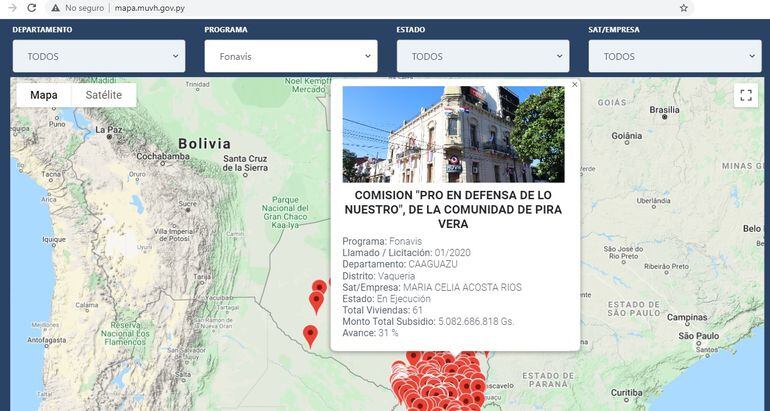Open the DEPARTAMENTO dropdown
770x411 pixels.
(x=99, y=56)
